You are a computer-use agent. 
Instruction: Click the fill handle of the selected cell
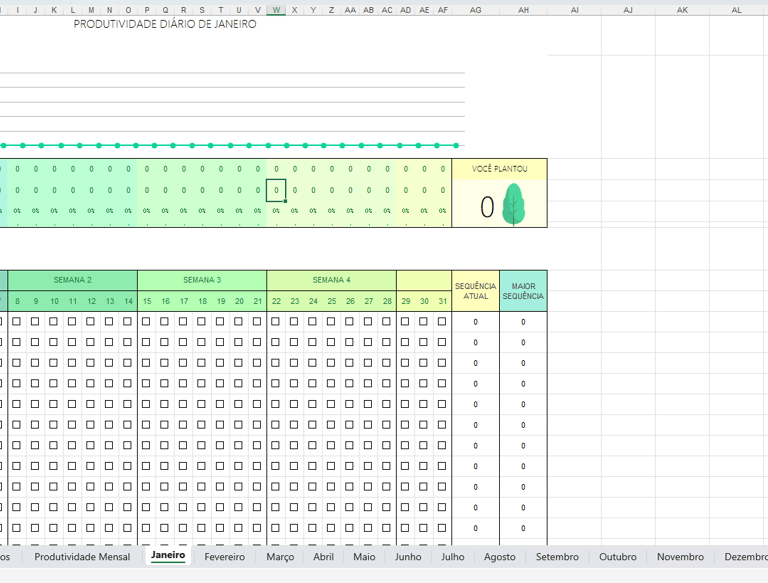tap(286, 201)
